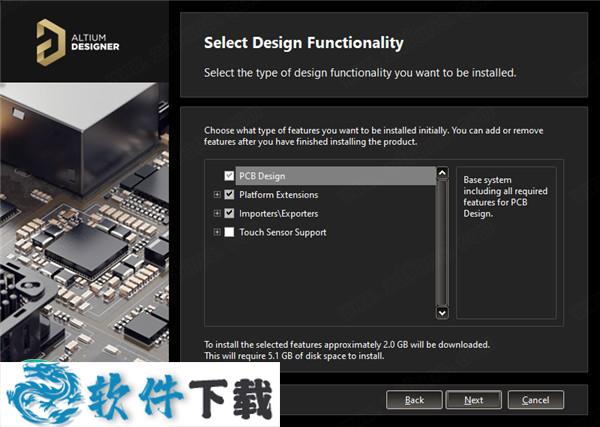Toggle the PCB Design checkbox

point(229,176)
